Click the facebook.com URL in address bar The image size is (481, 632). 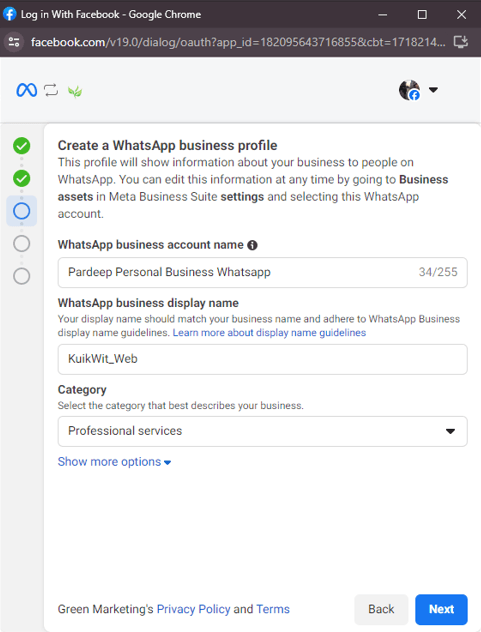(x=238, y=42)
